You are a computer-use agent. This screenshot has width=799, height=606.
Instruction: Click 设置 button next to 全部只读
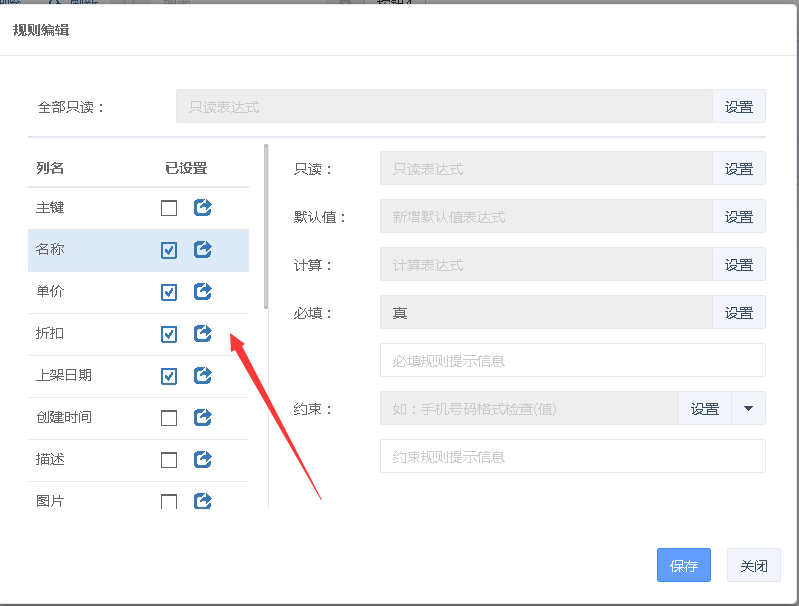click(739, 107)
